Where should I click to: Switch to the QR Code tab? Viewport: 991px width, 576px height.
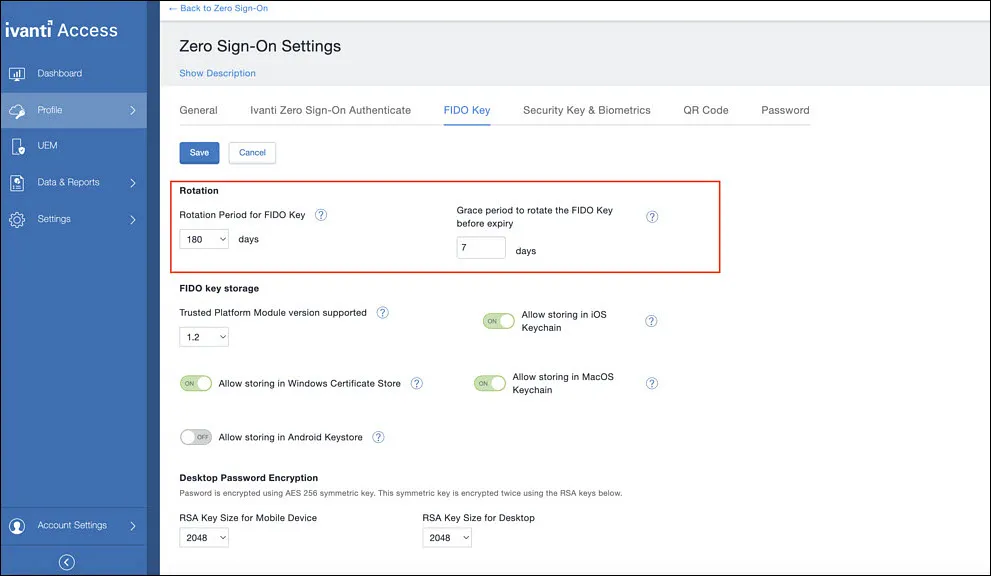[705, 110]
